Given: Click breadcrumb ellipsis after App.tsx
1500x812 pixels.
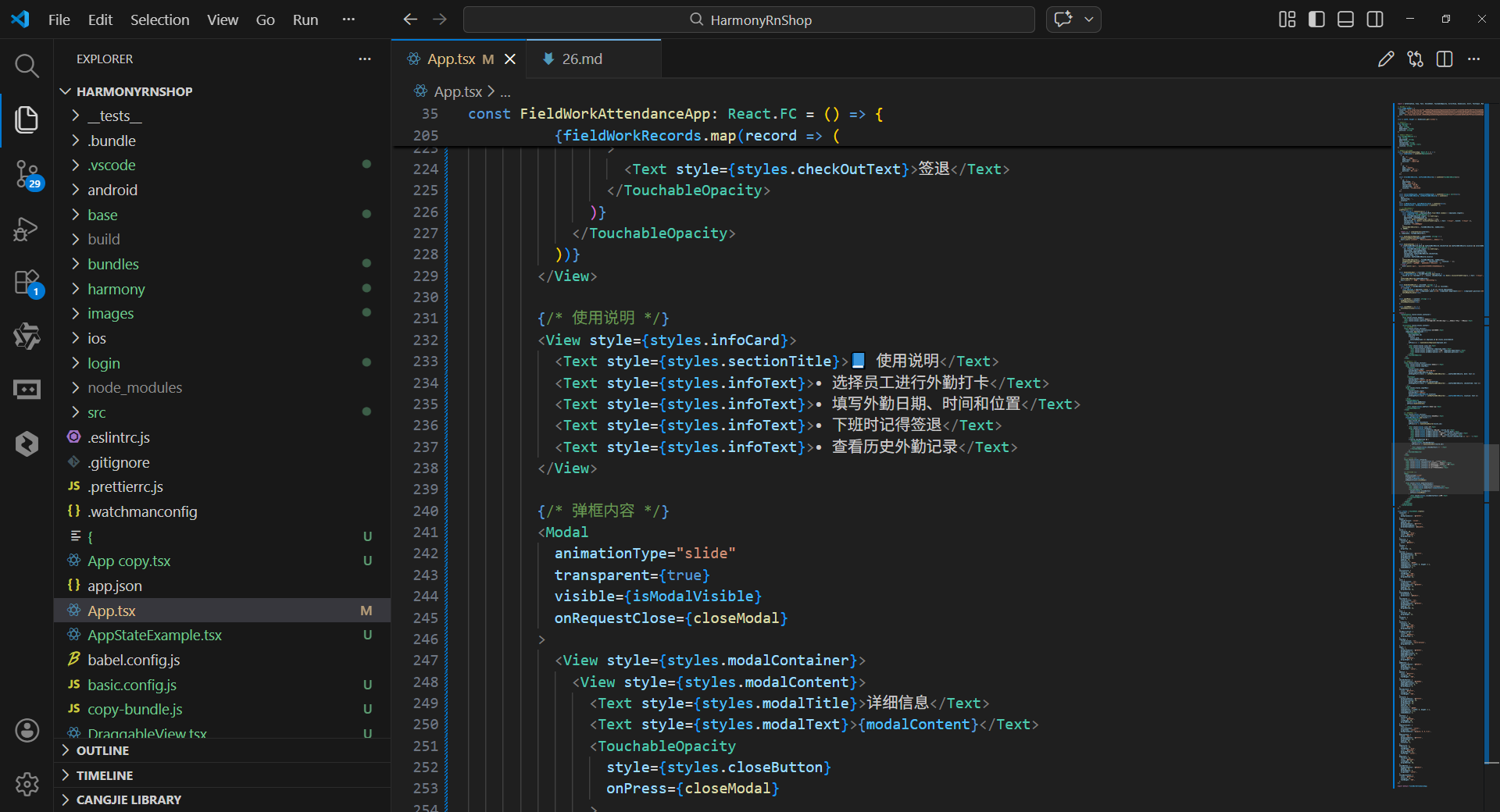Looking at the screenshot, I should pos(505,91).
